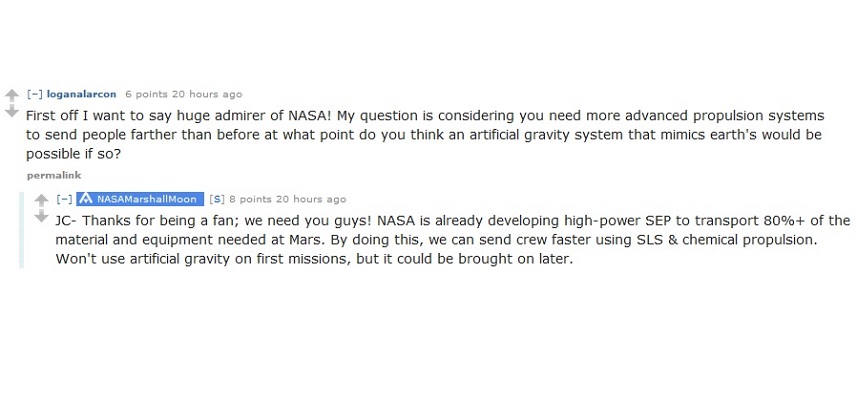Click the line starting "First off I want"
857x400 pixels.
click(425, 116)
